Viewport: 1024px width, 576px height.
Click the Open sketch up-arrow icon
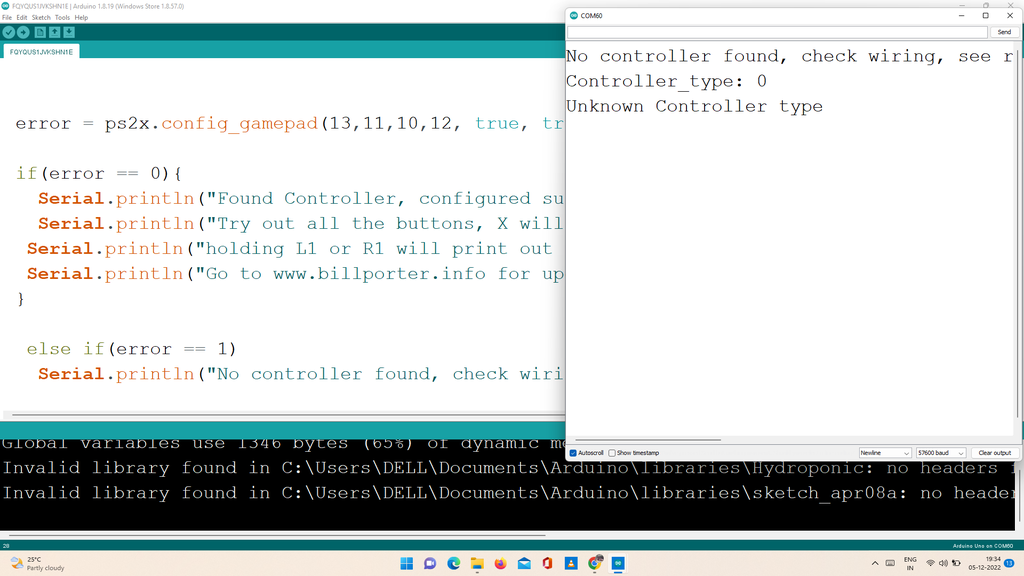54,32
